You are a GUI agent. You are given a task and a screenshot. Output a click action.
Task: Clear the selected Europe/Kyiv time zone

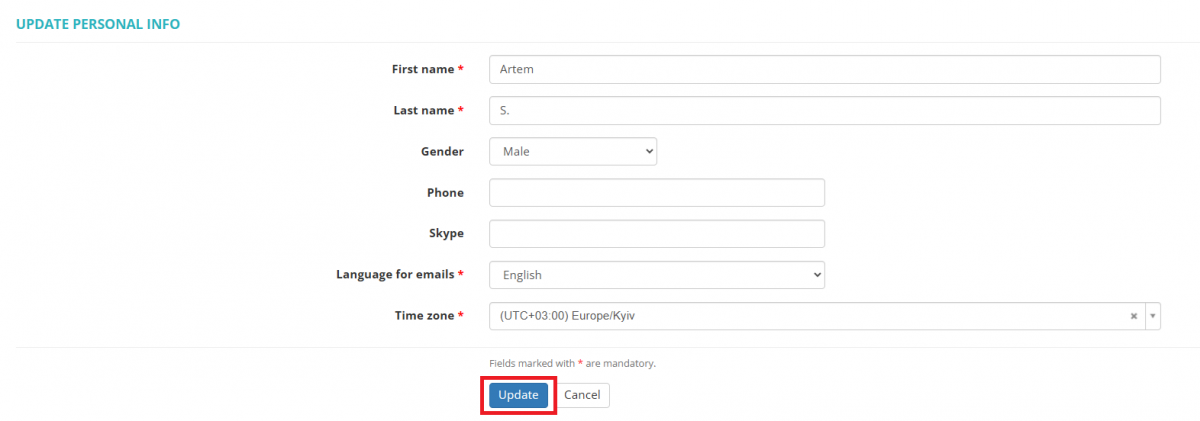tap(1133, 316)
